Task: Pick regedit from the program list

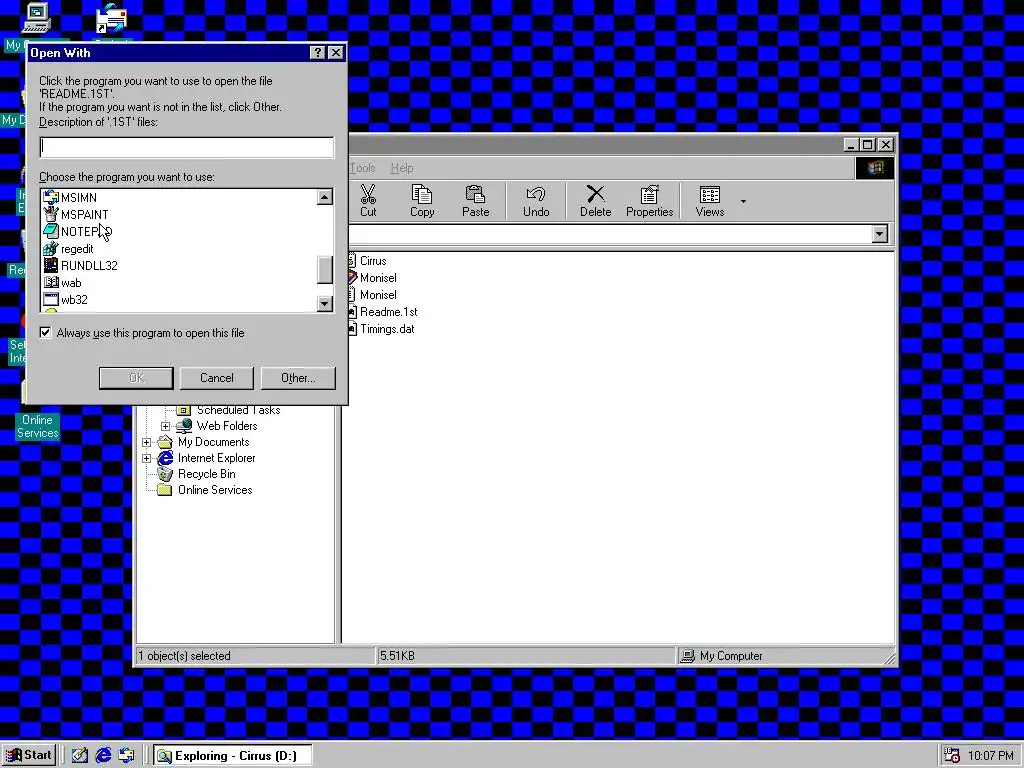Action: (69, 249)
